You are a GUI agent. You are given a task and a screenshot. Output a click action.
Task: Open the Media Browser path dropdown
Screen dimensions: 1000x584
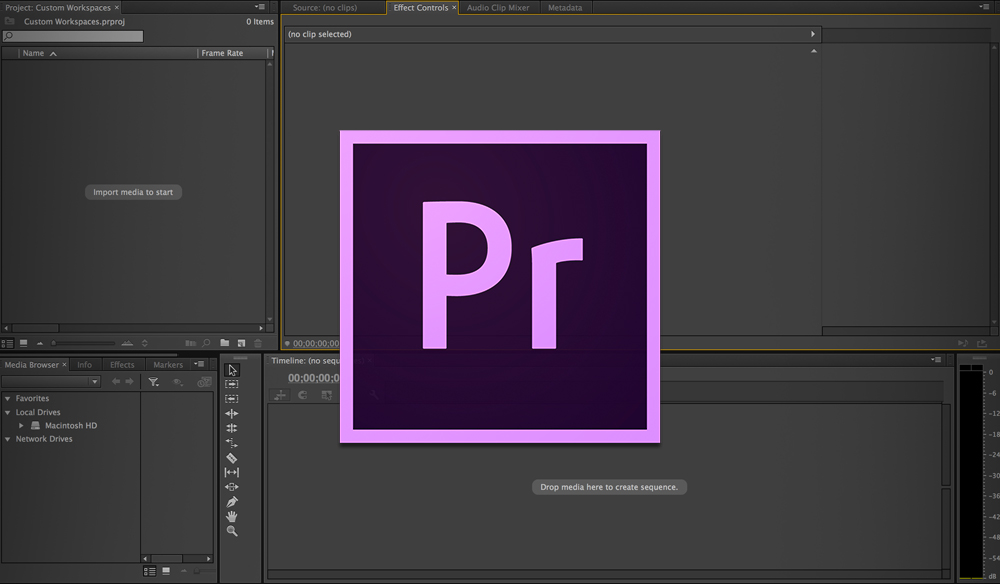pos(51,381)
